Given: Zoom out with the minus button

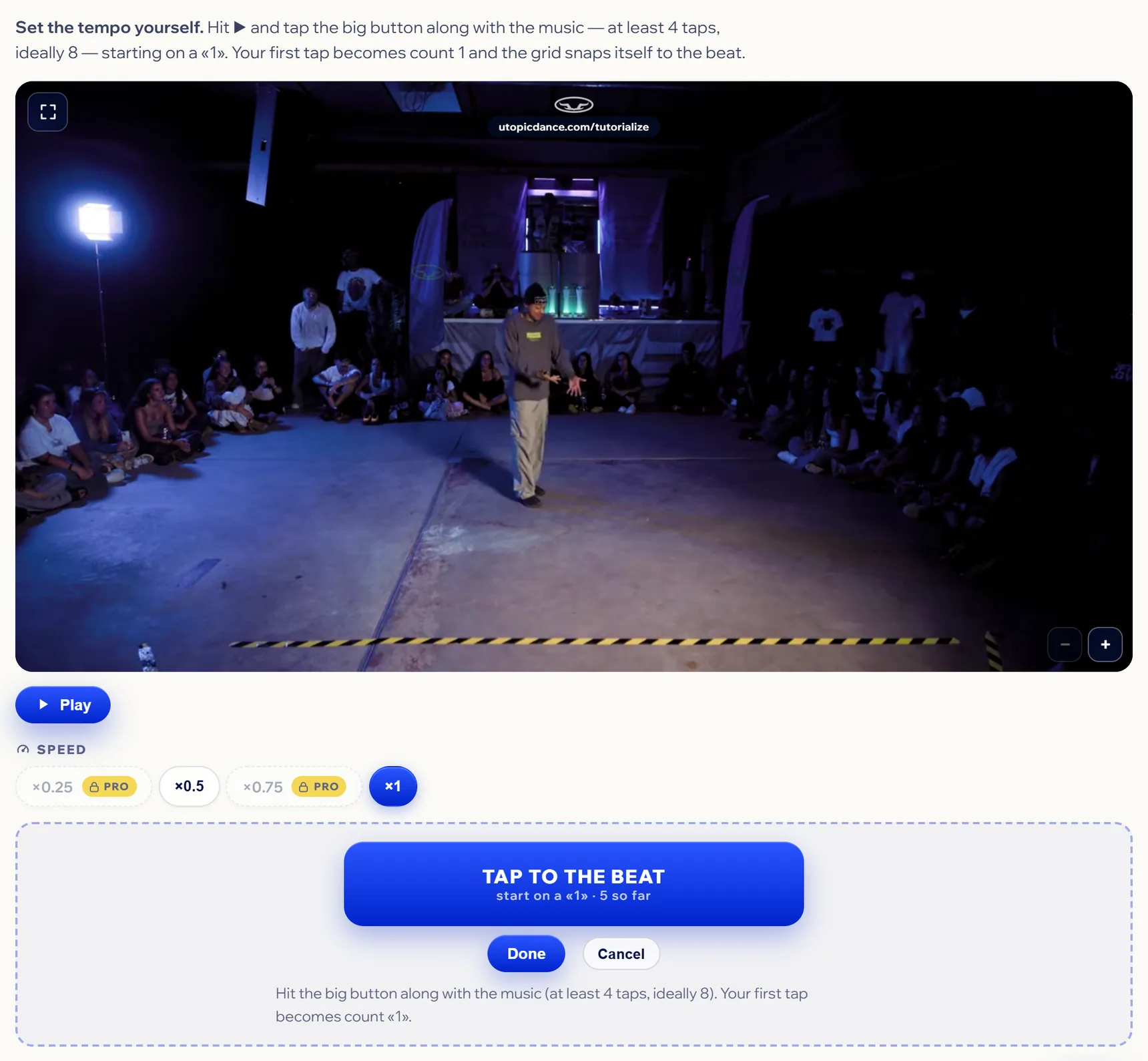Looking at the screenshot, I should (x=1065, y=644).
